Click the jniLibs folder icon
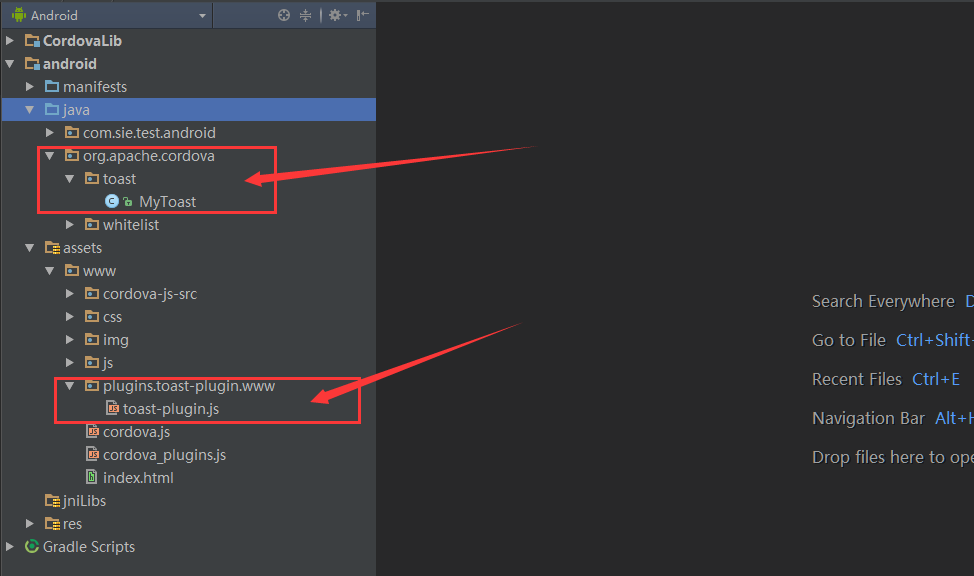 point(52,501)
